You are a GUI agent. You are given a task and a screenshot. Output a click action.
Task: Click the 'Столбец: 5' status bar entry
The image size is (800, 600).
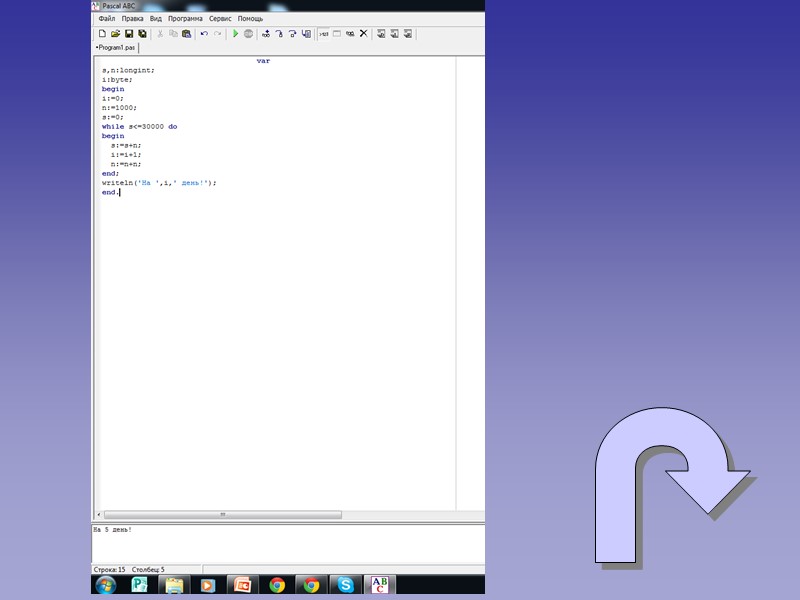click(x=148, y=569)
